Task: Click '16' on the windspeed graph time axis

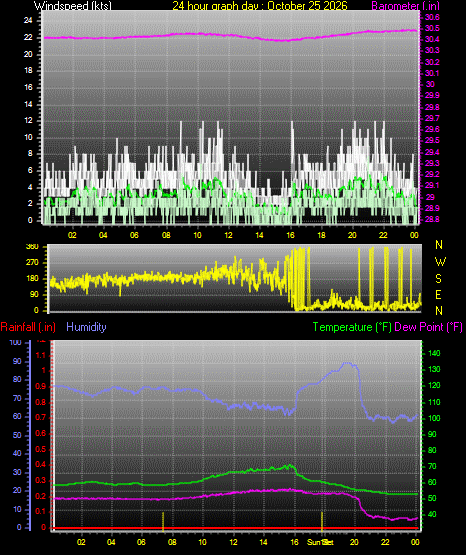Action: 290,235
